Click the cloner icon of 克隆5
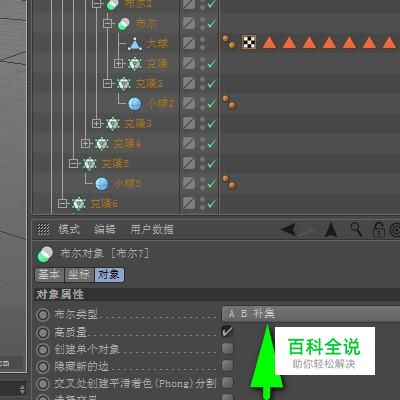The width and height of the screenshot is (400, 400). point(90,163)
